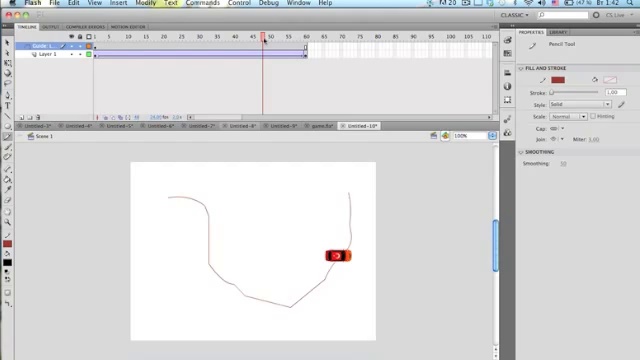Image resolution: width=640 pixels, height=360 pixels.
Task: Click the black and white colors icon
Action: point(7,272)
